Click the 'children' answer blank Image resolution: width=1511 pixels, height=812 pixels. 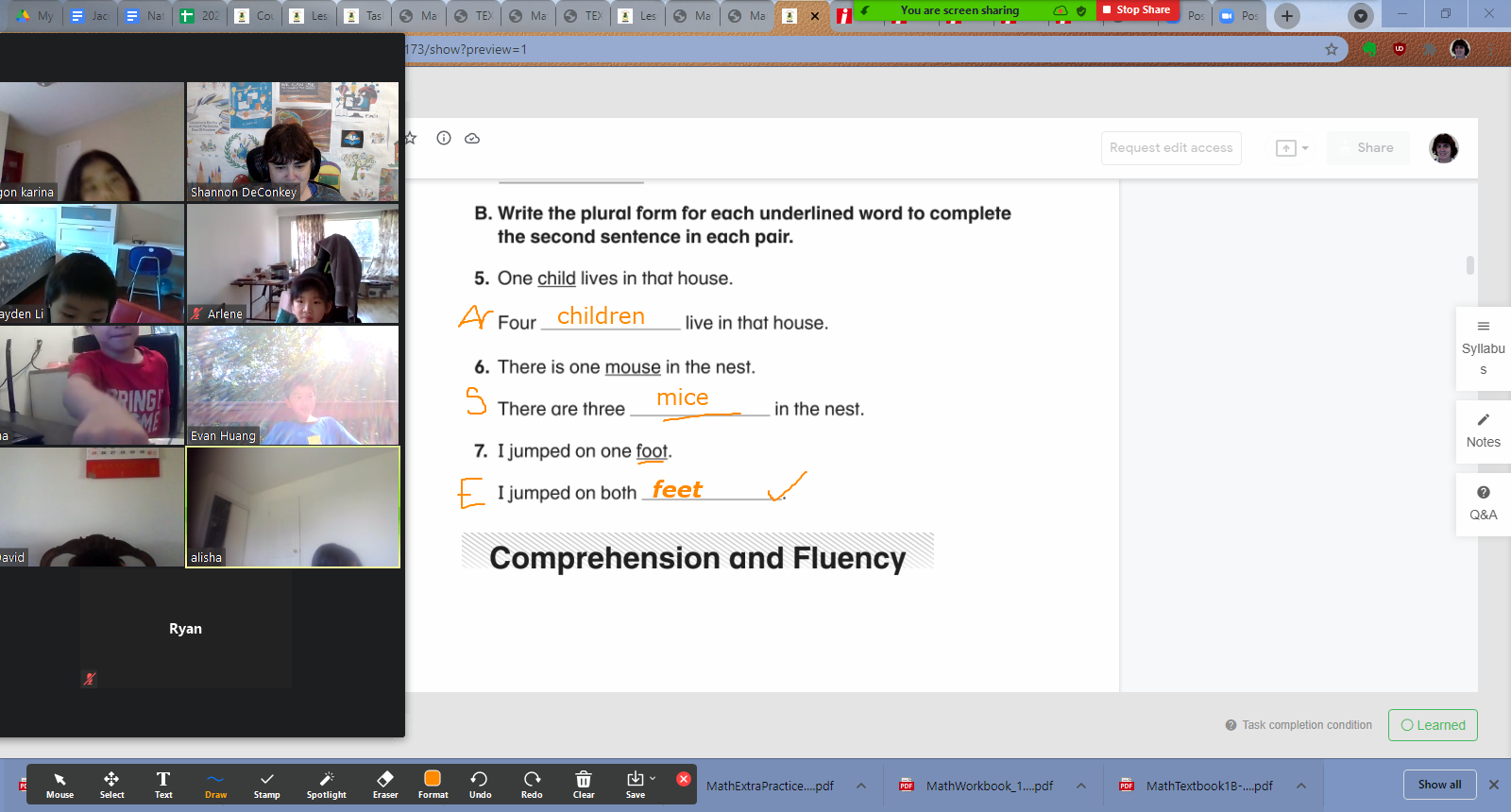pos(610,317)
